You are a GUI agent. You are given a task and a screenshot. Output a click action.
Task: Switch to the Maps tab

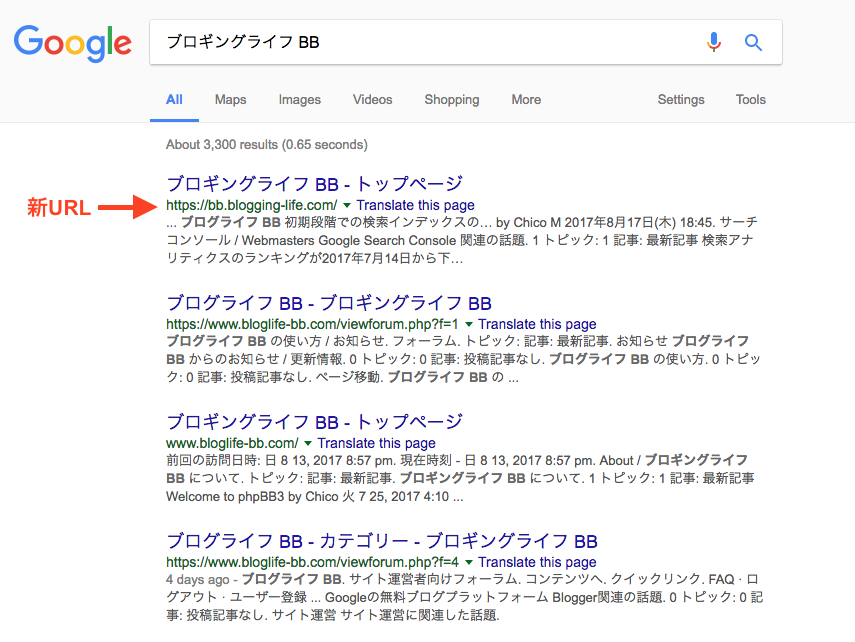[231, 100]
